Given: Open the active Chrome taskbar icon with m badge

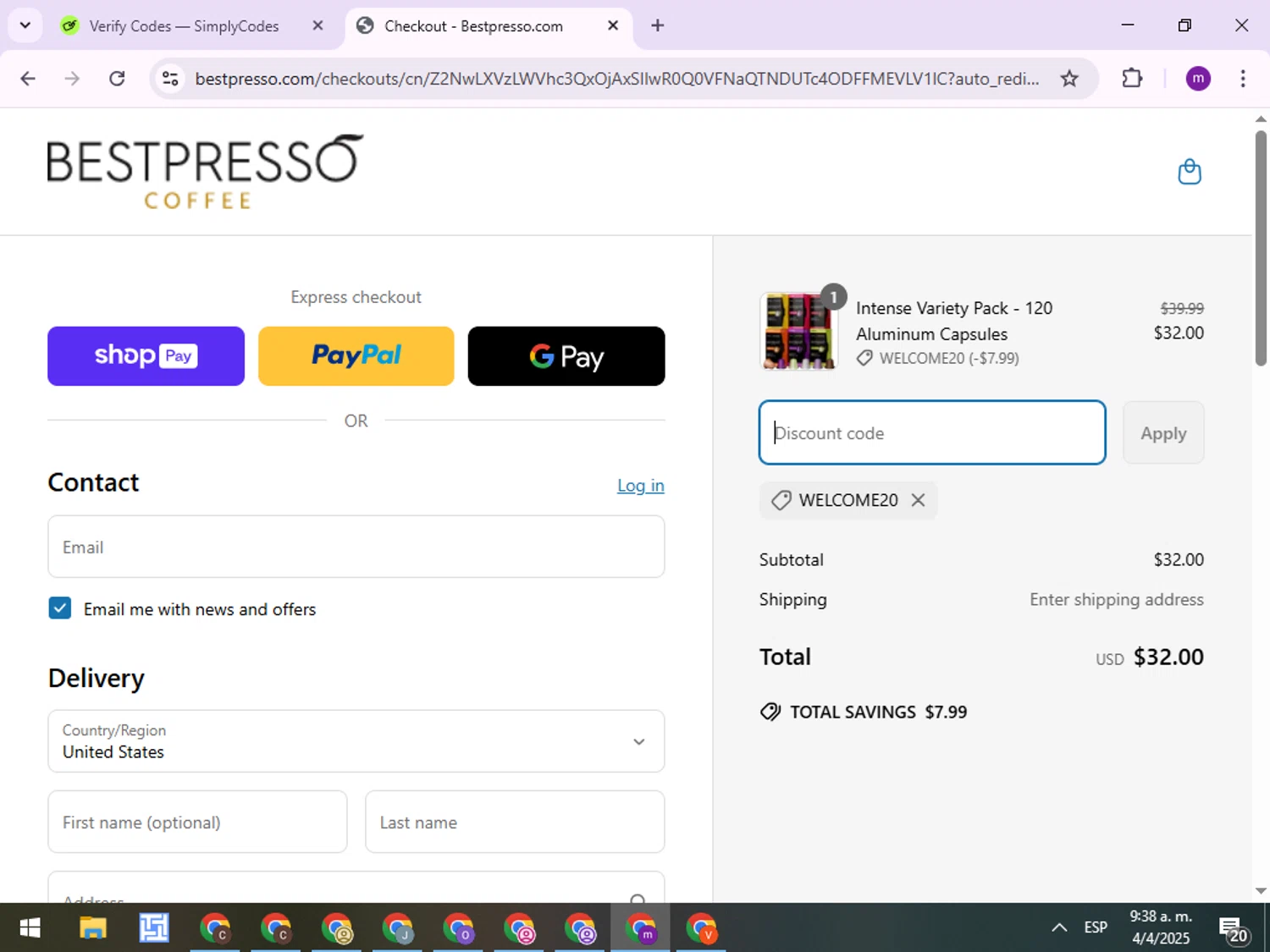Looking at the screenshot, I should (641, 928).
